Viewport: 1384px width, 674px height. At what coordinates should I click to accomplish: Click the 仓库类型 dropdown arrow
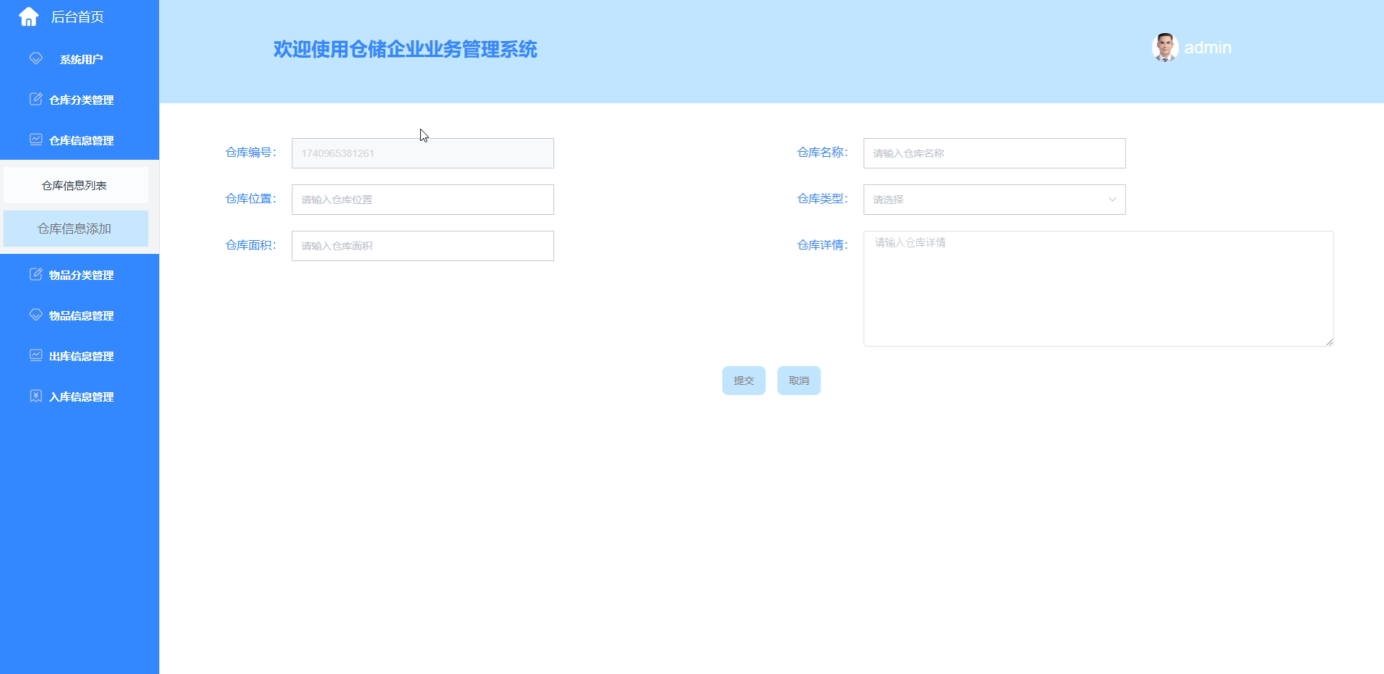pyautogui.click(x=1112, y=199)
